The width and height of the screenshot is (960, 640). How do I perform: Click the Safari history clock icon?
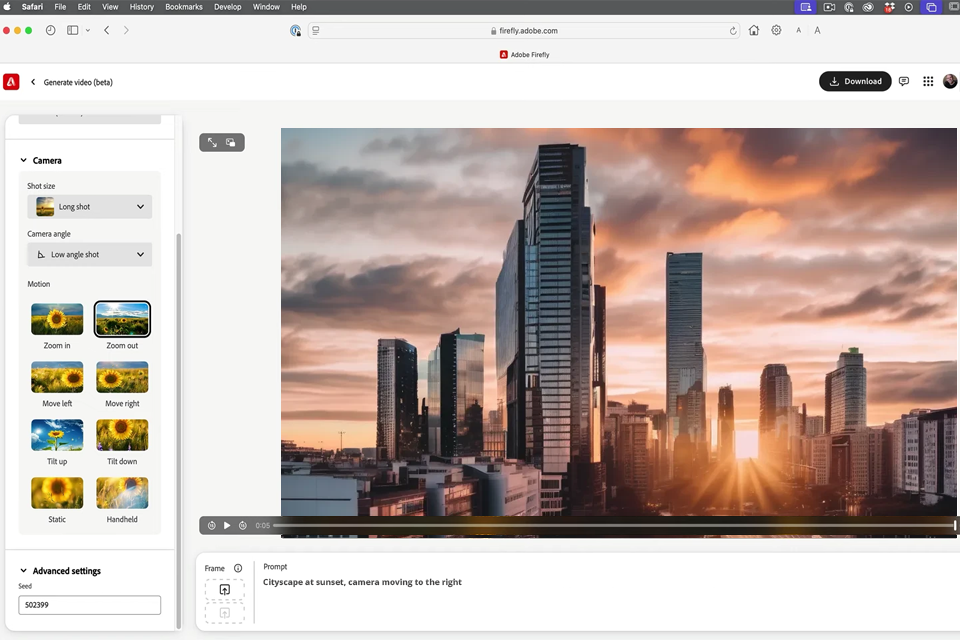[51, 30]
